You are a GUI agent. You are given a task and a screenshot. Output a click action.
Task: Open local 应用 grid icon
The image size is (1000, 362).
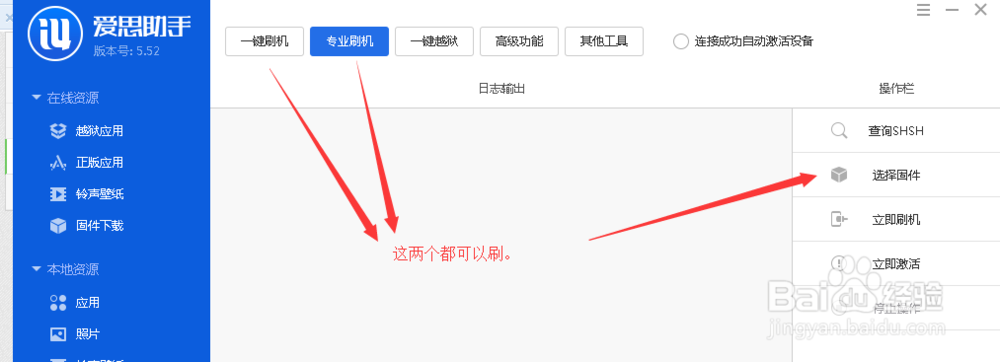(58, 302)
